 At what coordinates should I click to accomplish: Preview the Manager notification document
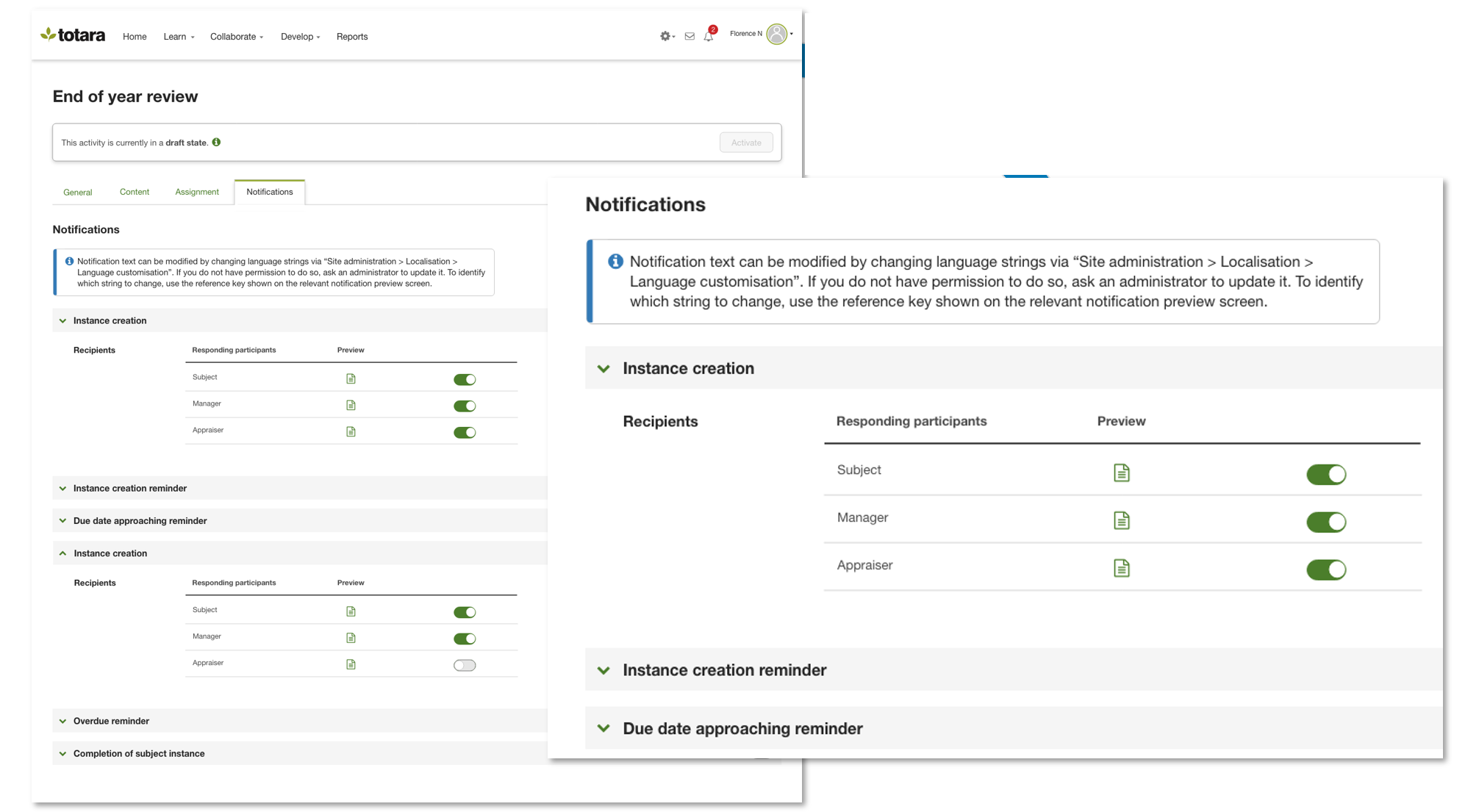[x=1121, y=520]
